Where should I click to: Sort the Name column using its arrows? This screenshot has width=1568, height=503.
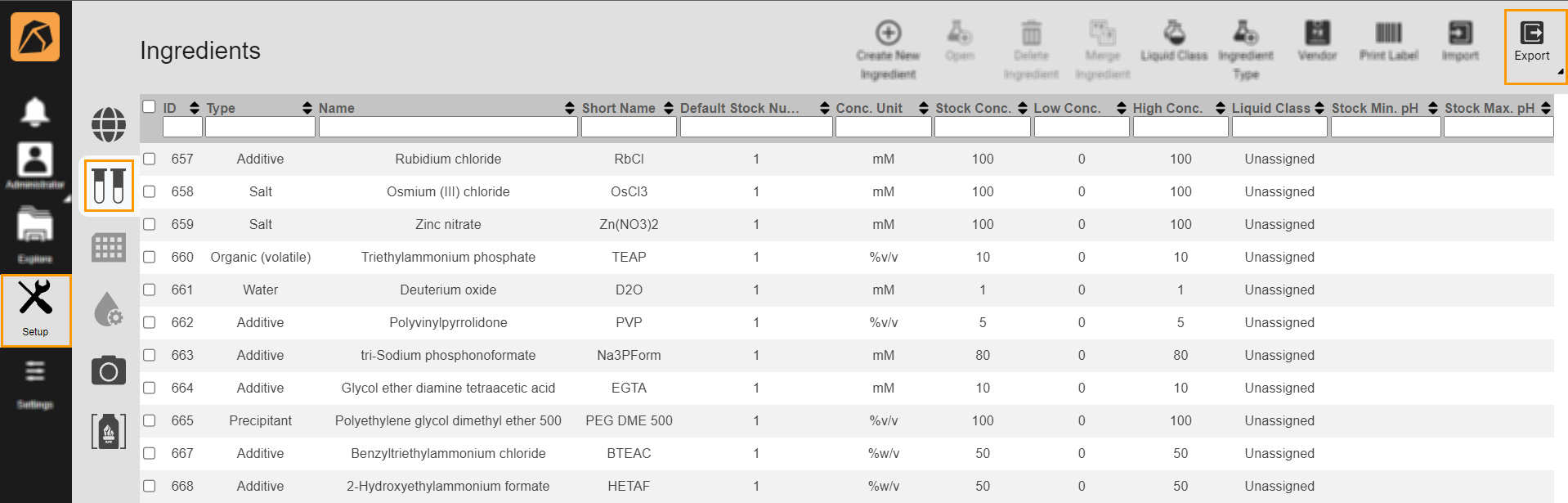570,108
